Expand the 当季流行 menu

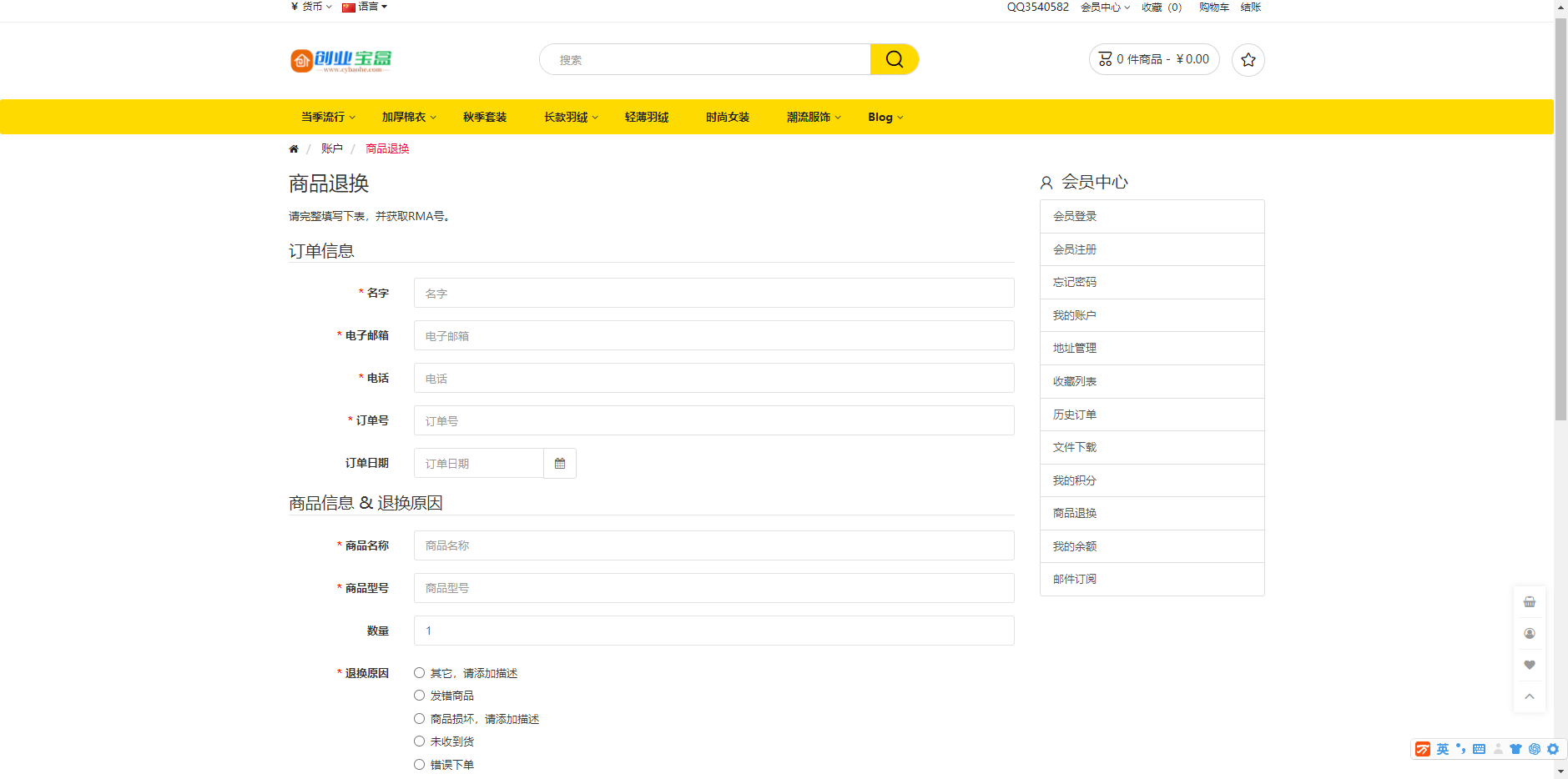(x=328, y=117)
